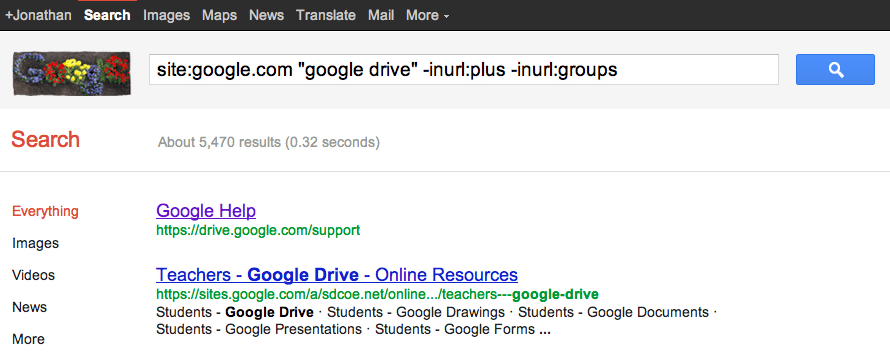Image resolution: width=890 pixels, height=360 pixels.
Task: Open News from the top bar
Action: point(266,15)
